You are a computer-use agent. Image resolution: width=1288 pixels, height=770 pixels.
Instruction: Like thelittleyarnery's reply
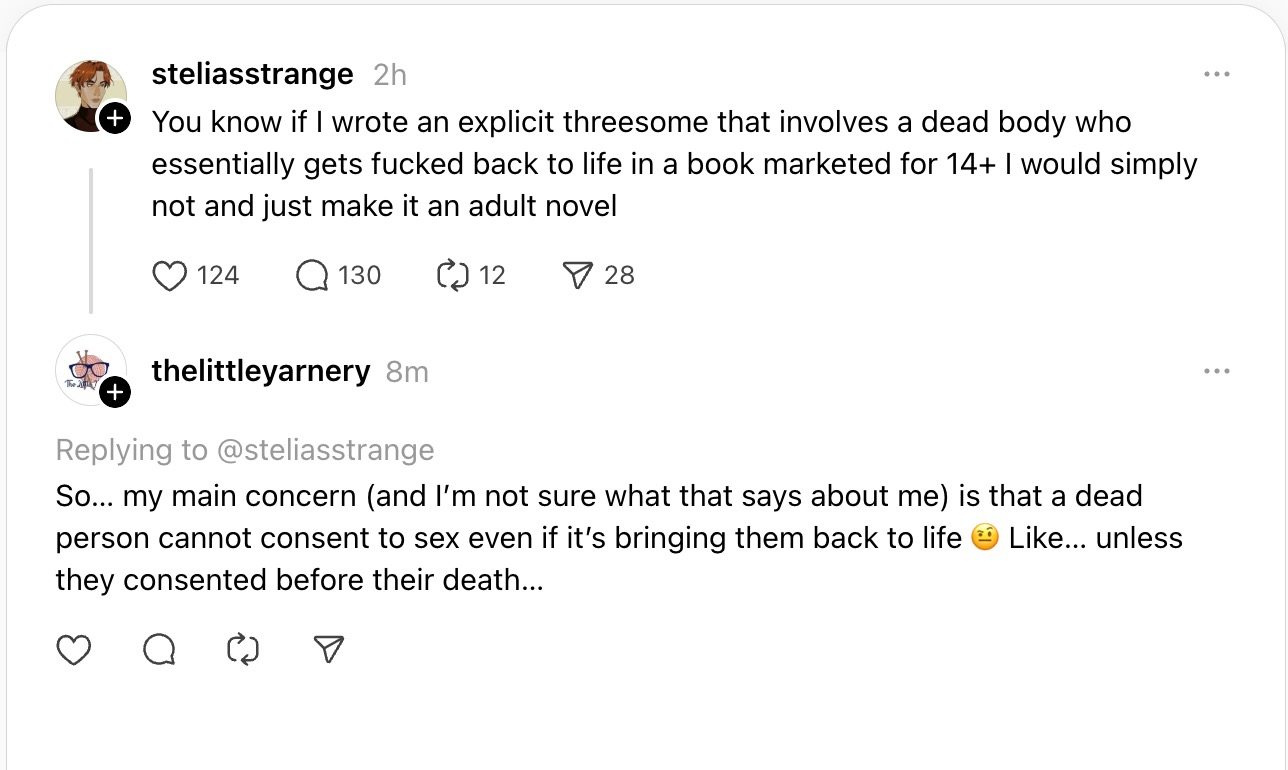click(x=74, y=650)
